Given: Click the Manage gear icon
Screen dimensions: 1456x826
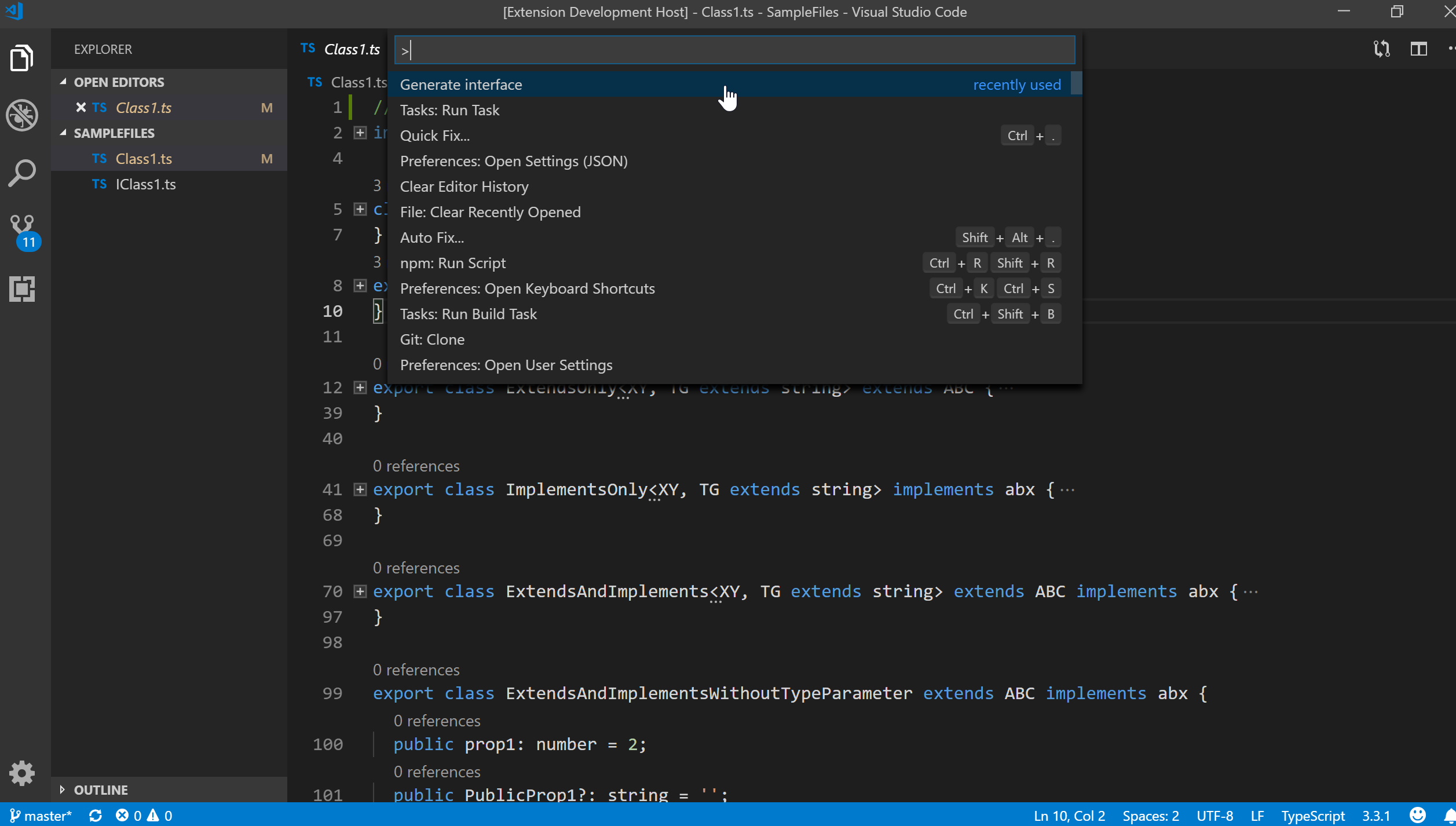Looking at the screenshot, I should point(22,773).
